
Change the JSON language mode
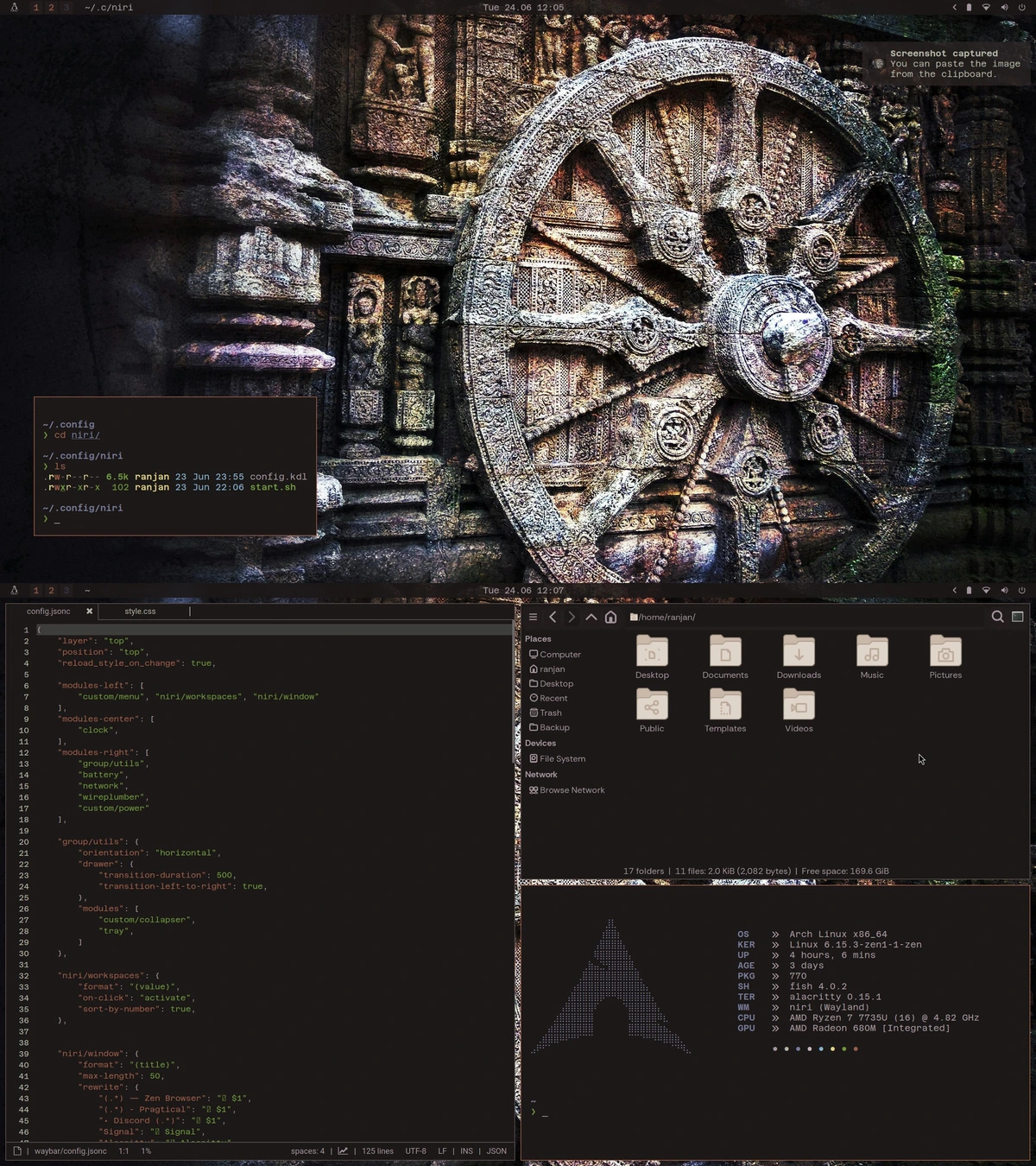click(x=496, y=1150)
